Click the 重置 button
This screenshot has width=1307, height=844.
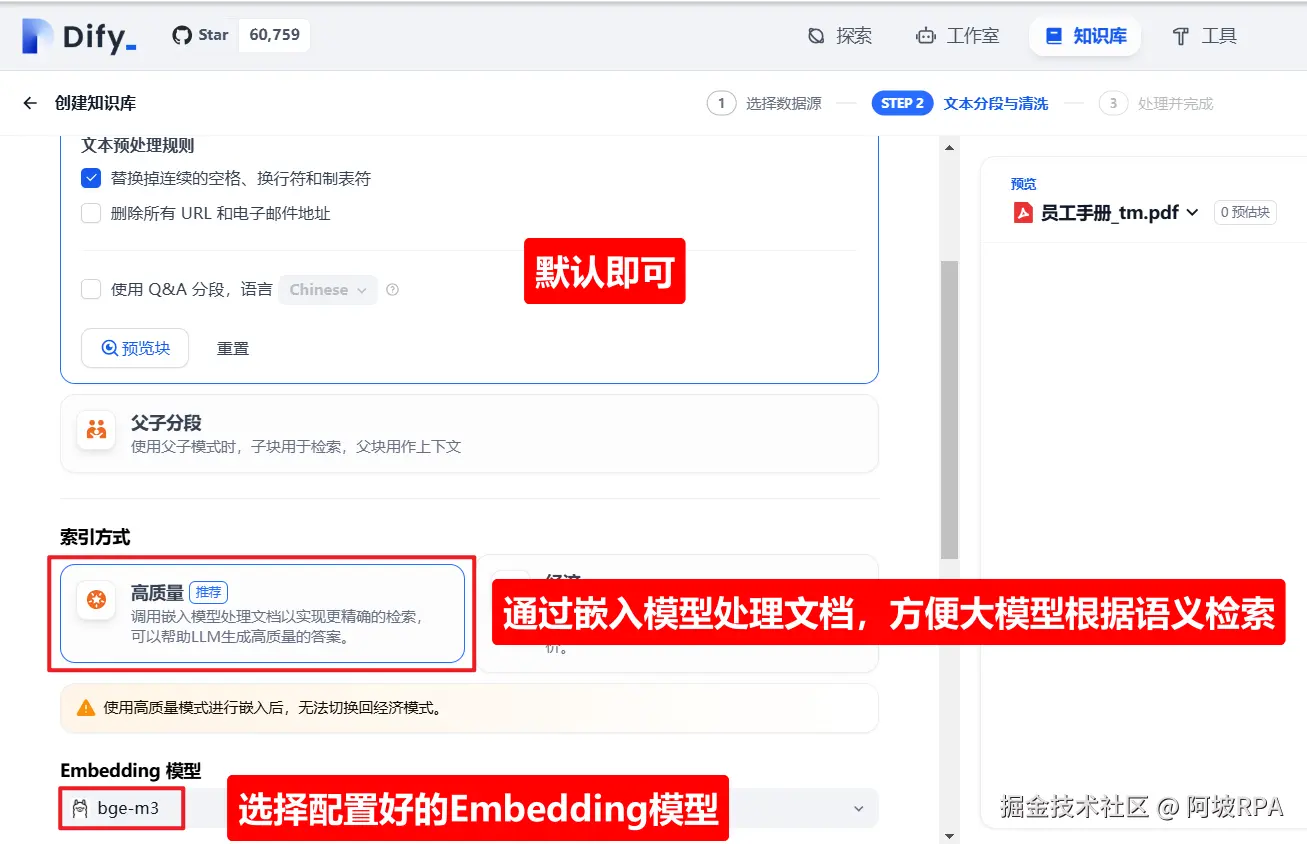[x=233, y=348]
